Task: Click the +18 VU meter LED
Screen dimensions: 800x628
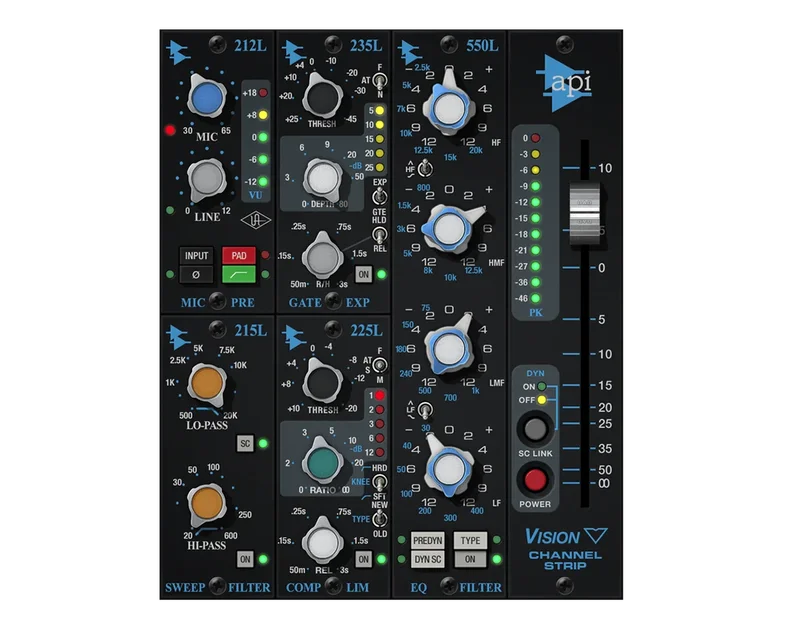Action: click(263, 93)
